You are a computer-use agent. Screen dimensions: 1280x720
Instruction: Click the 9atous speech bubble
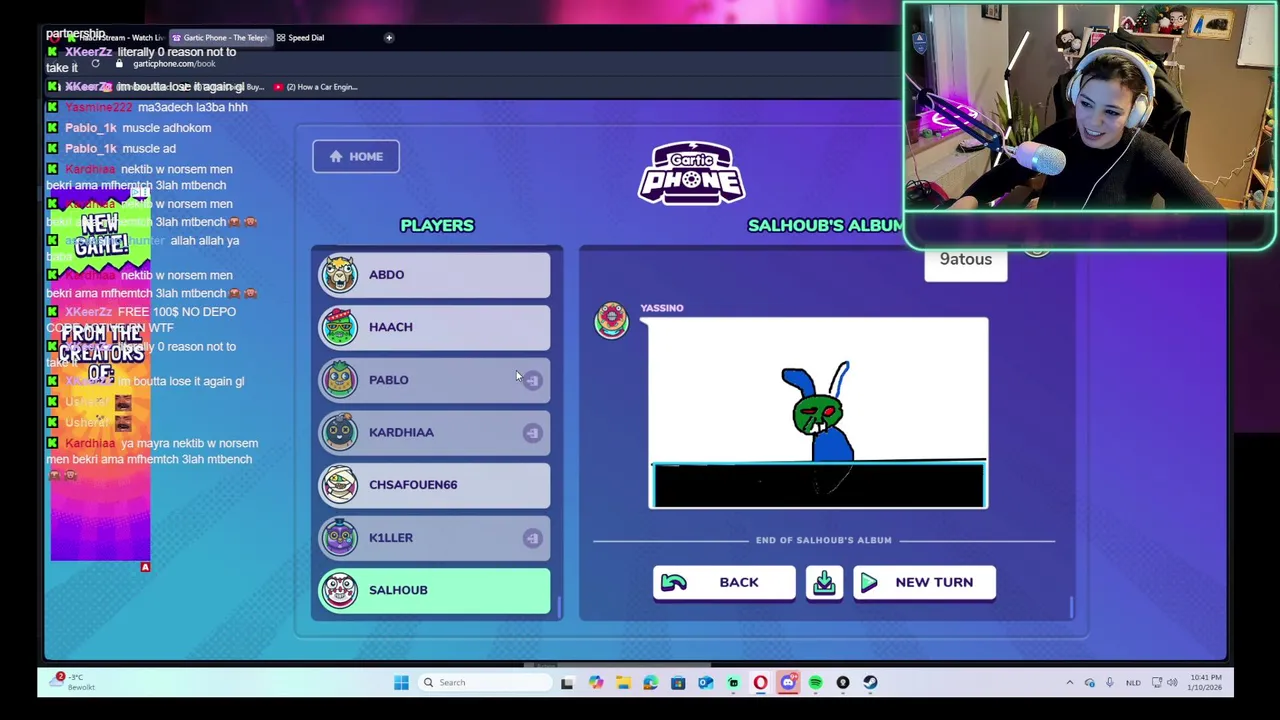tap(965, 260)
